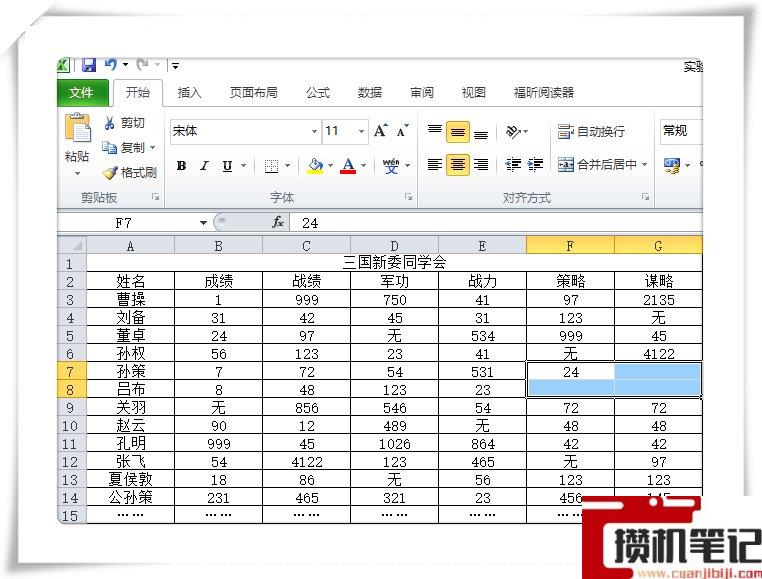
Task: Open the customize quick access toolbar arrow
Action: click(175, 65)
